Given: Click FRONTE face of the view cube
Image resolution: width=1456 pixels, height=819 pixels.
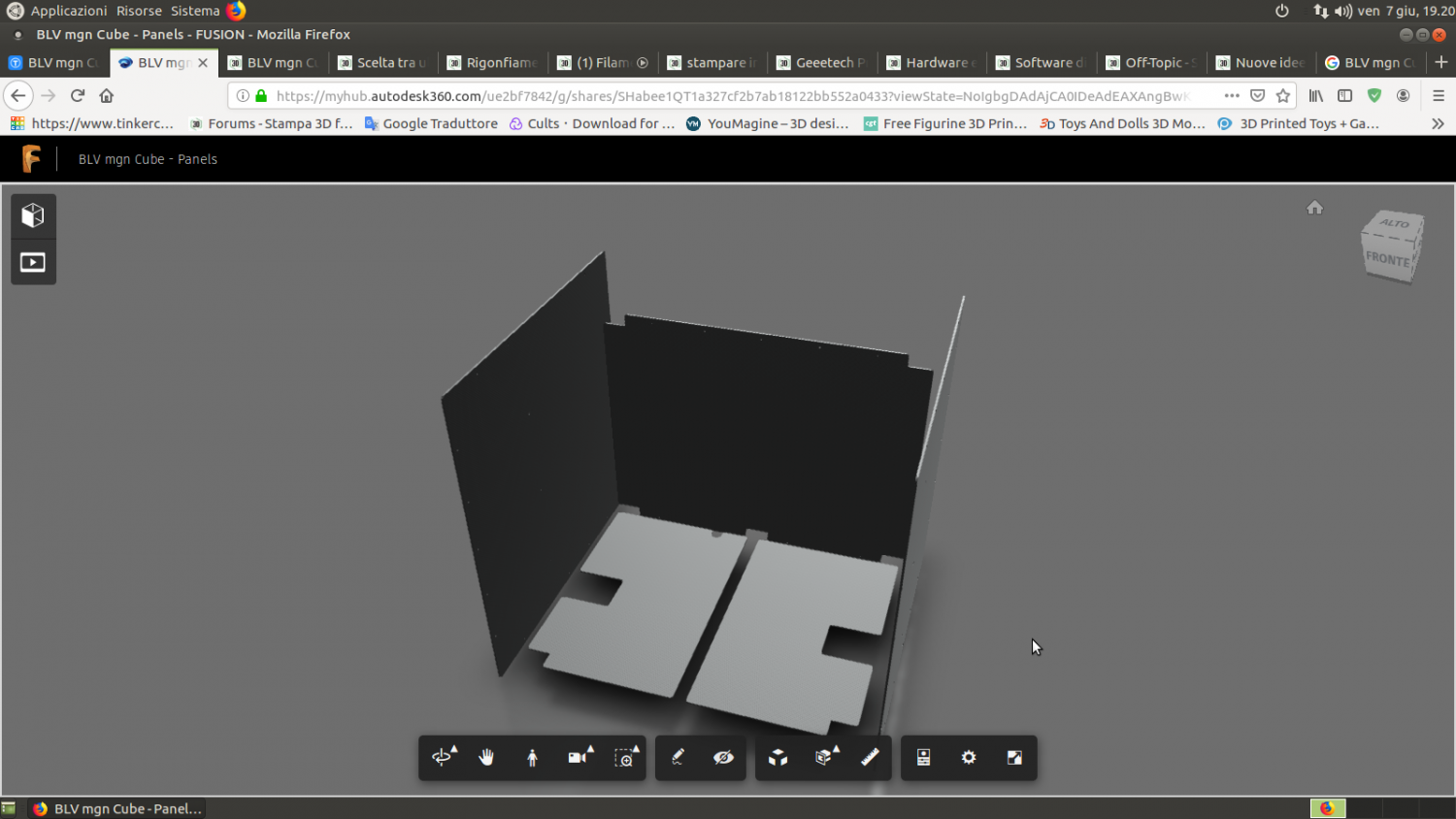Looking at the screenshot, I should [1387, 260].
